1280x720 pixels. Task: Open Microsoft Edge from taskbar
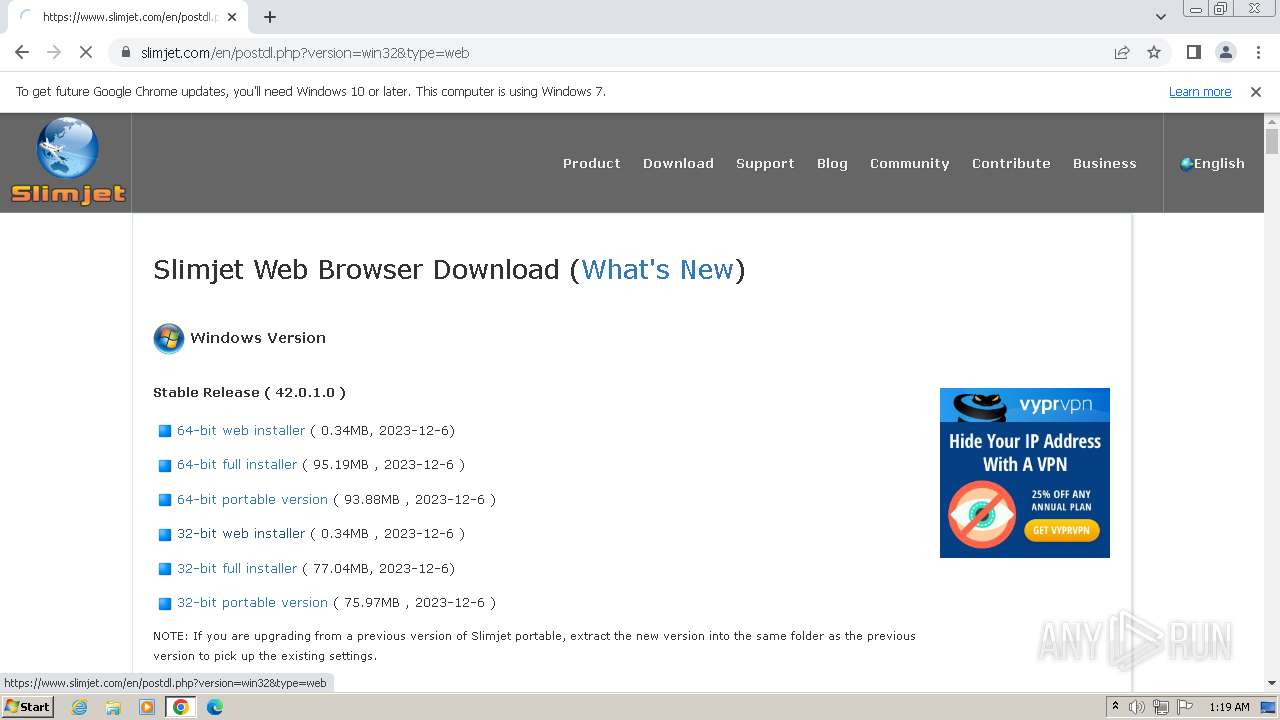[215, 707]
